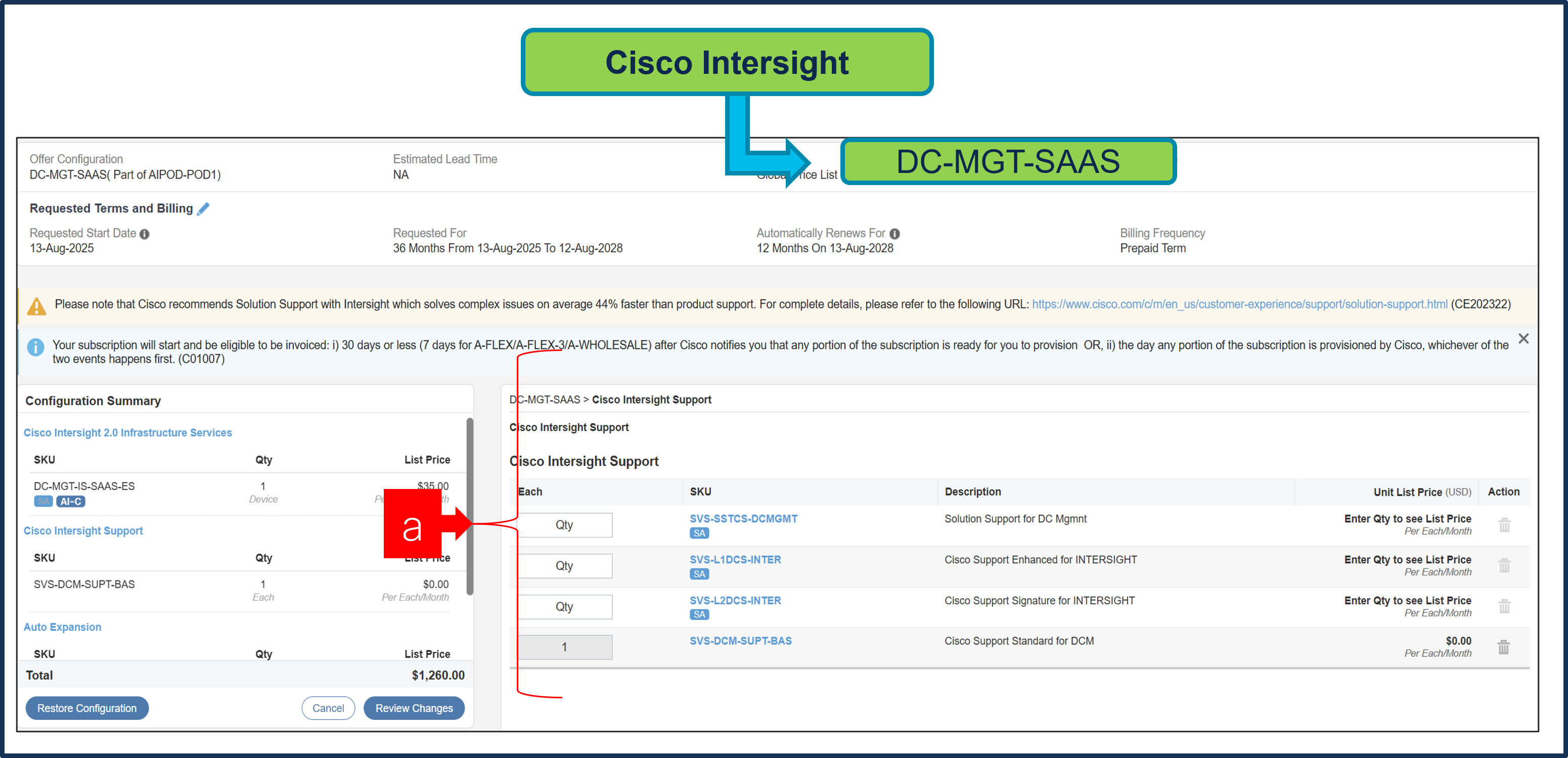This screenshot has width=1568, height=758.
Task: Click the Qty field for SVS-SSTCS-DCMGMT
Action: point(564,524)
